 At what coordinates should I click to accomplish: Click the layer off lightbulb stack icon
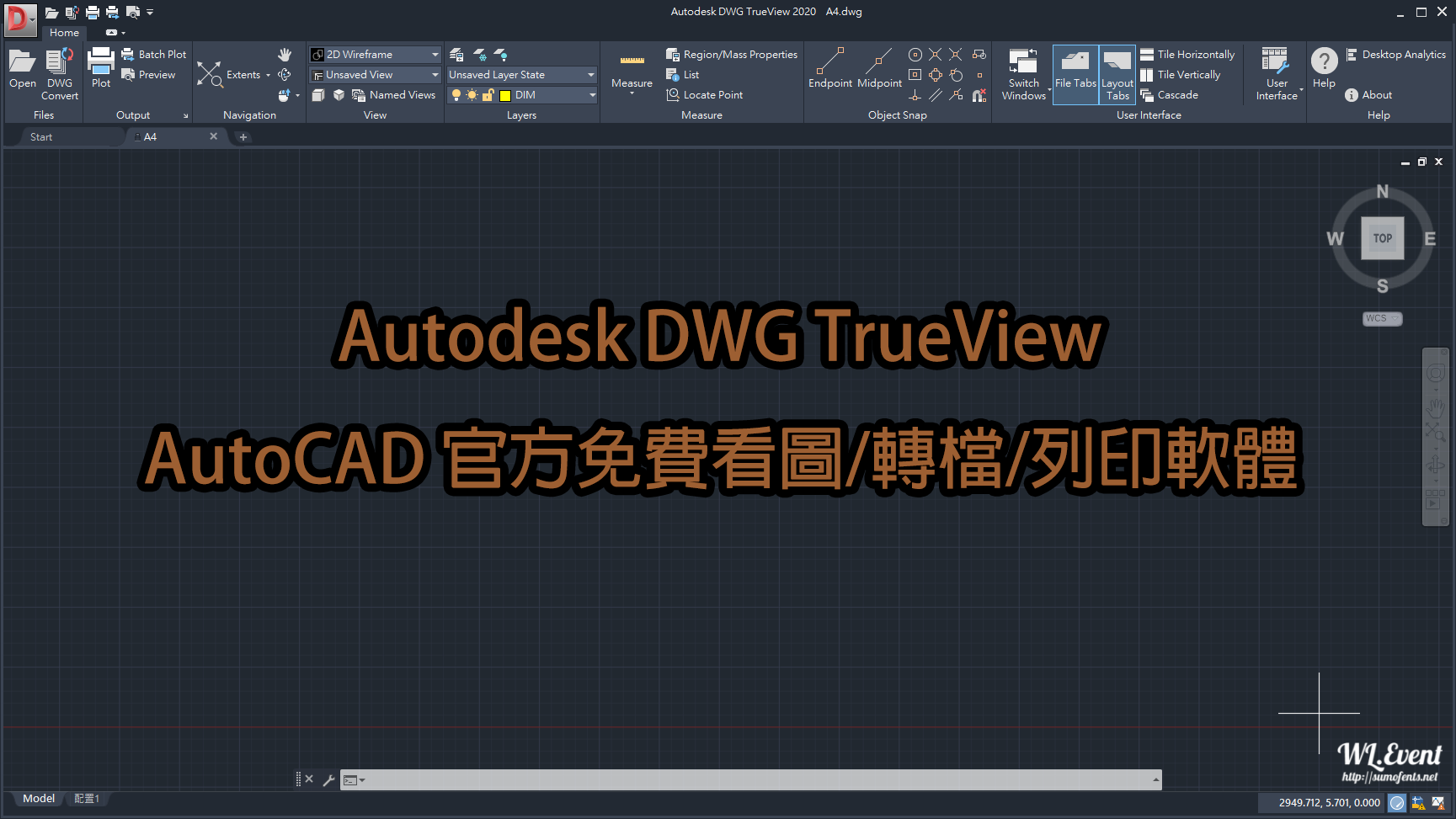click(x=500, y=55)
